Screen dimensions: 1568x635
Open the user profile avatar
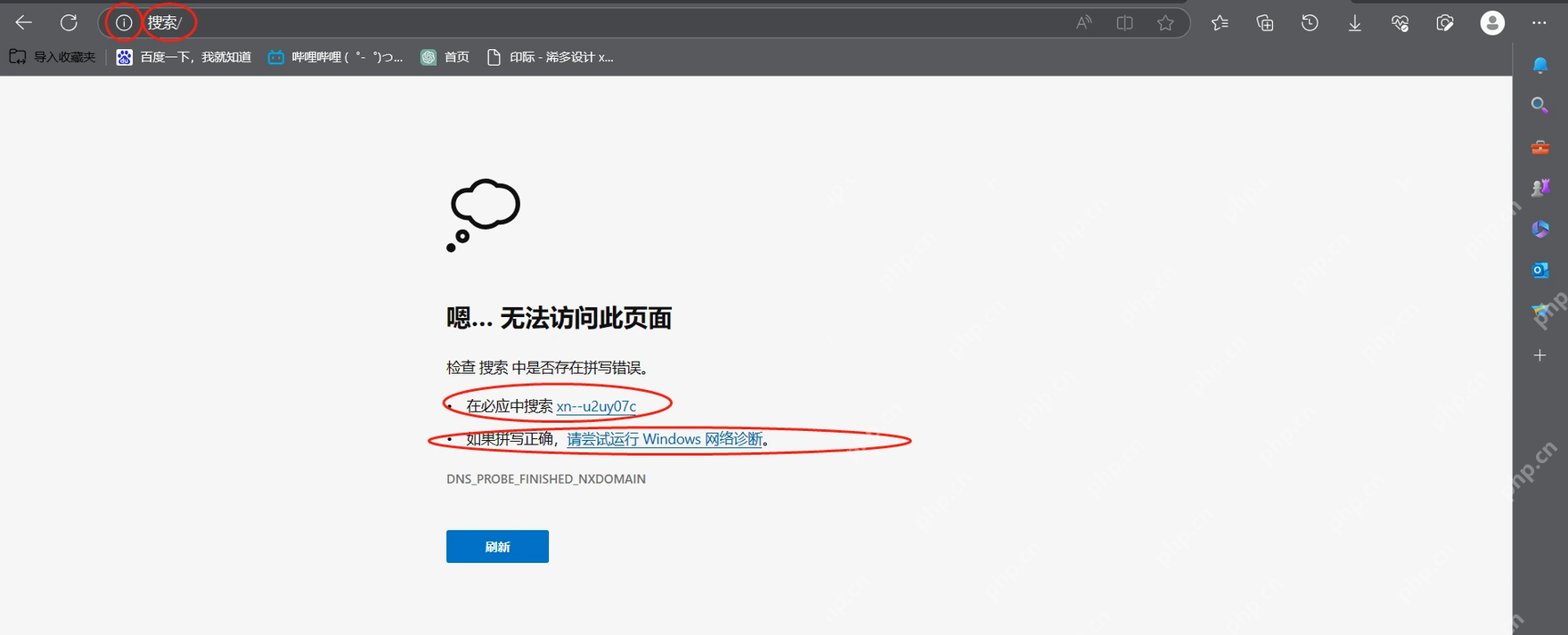[x=1492, y=23]
